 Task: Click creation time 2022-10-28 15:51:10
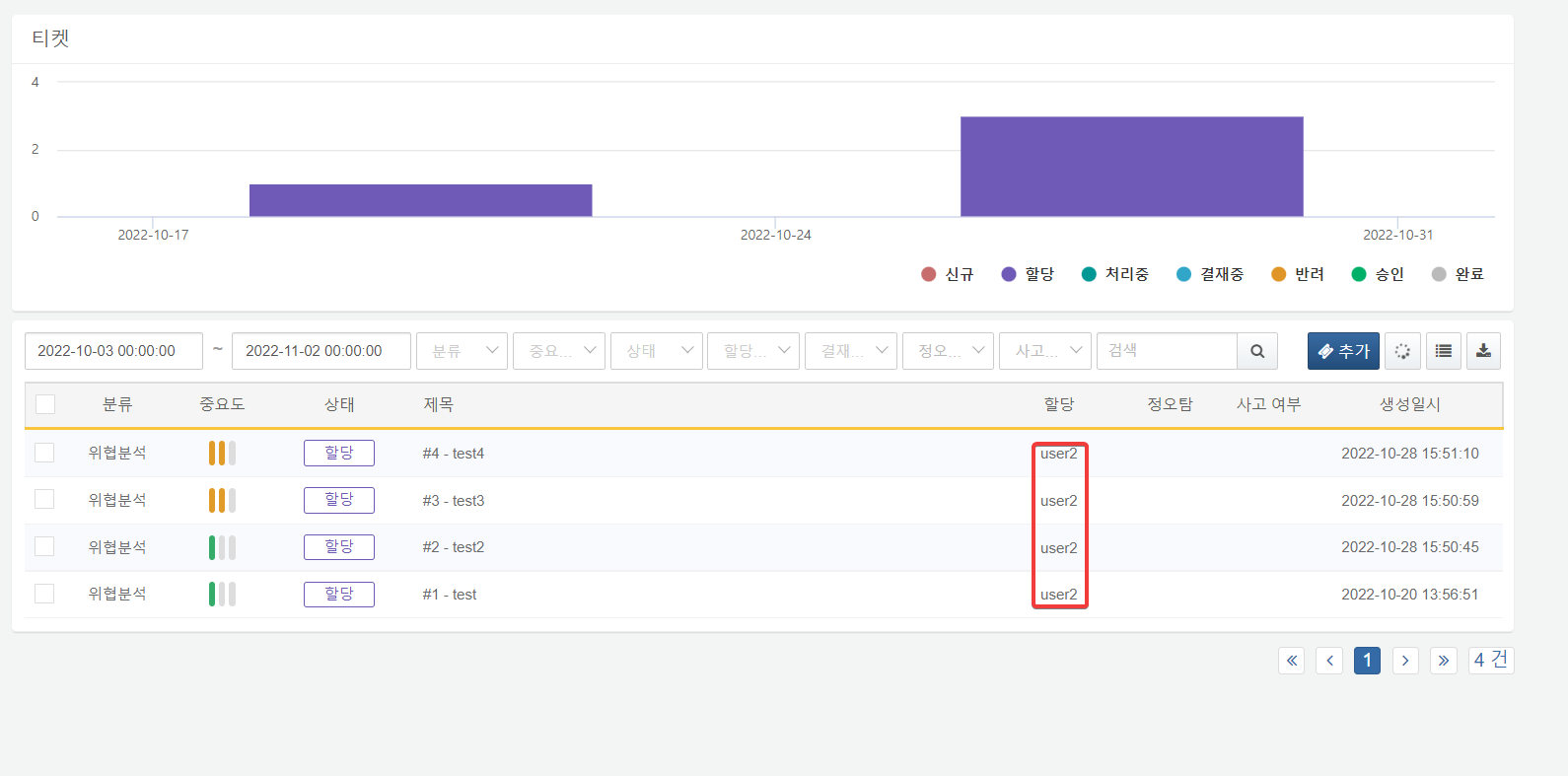[1410, 454]
